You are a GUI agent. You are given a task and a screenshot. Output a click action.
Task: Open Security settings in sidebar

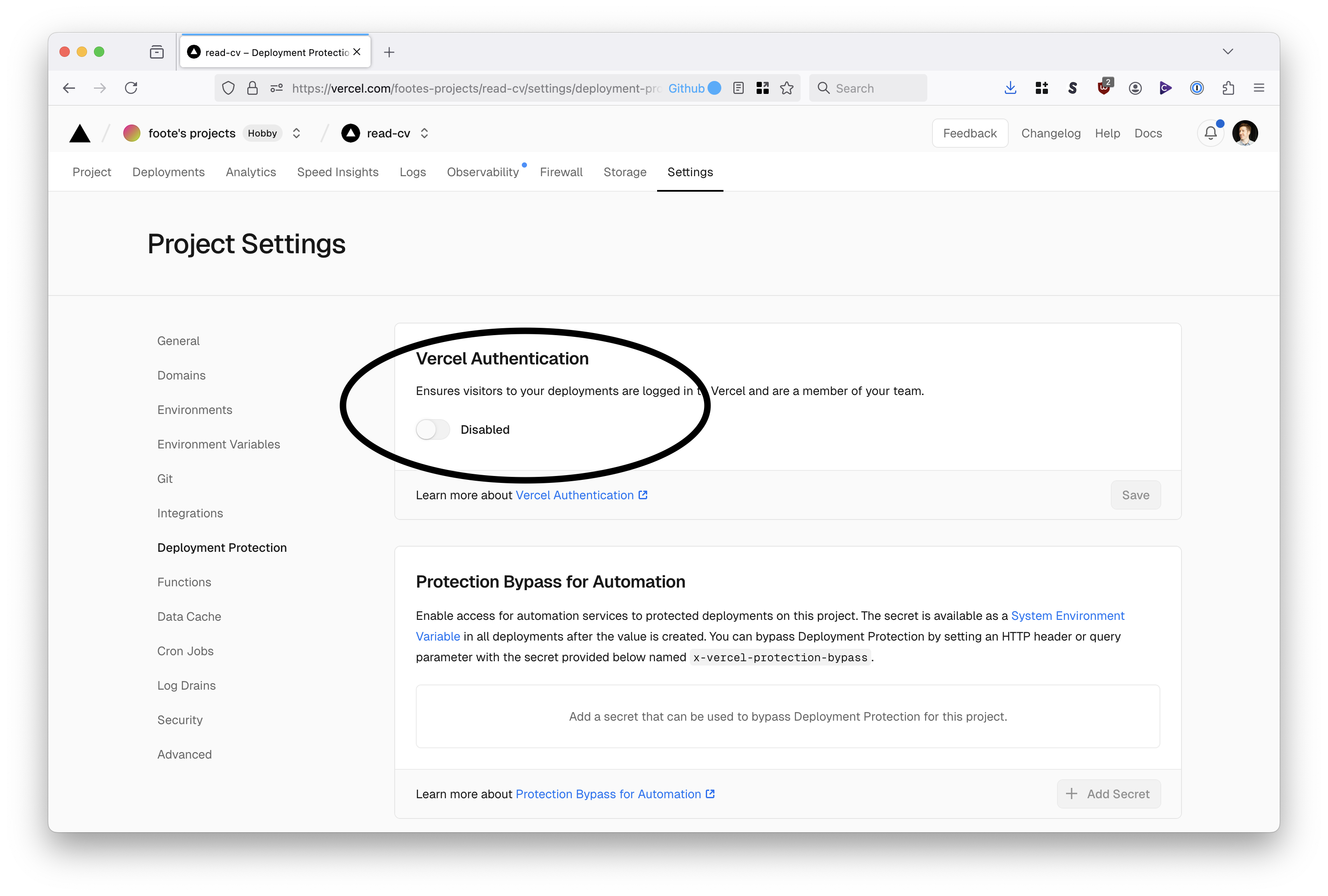179,720
